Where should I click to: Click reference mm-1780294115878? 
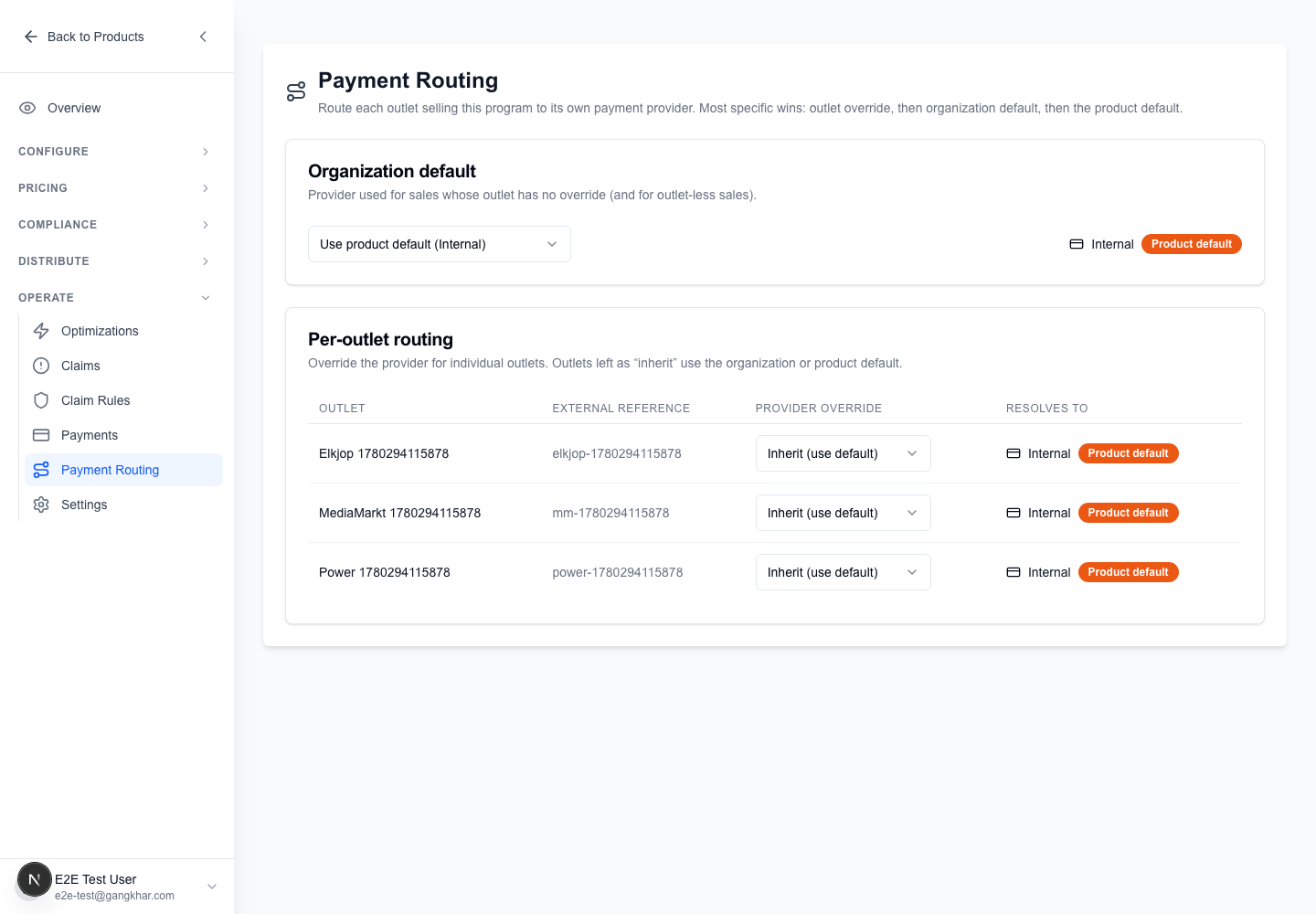click(x=610, y=513)
